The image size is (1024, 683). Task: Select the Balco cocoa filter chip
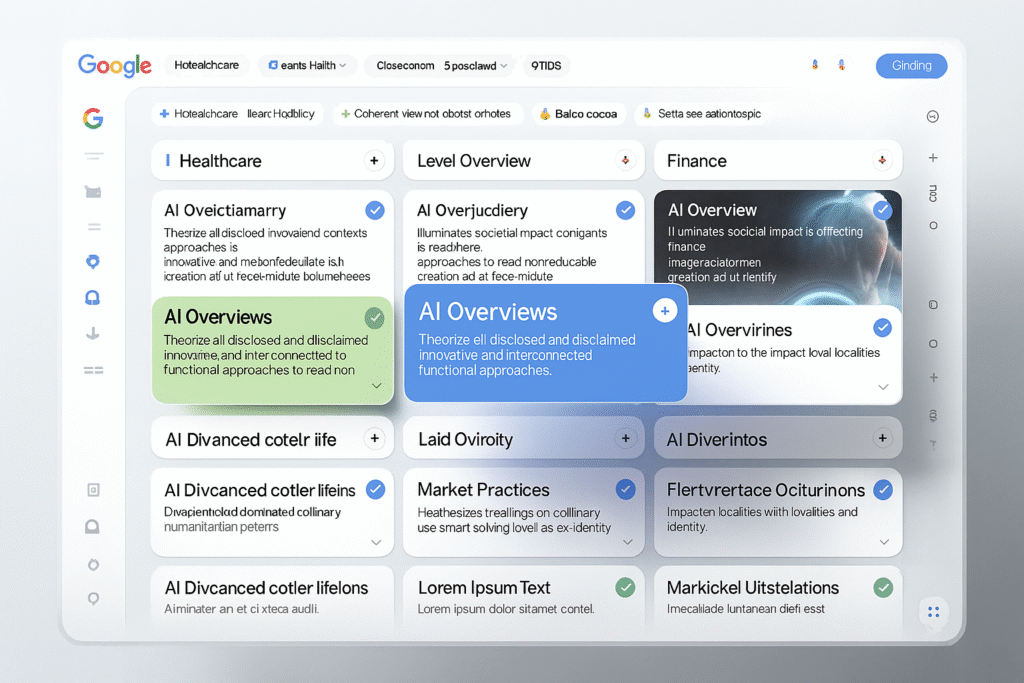click(x=578, y=114)
